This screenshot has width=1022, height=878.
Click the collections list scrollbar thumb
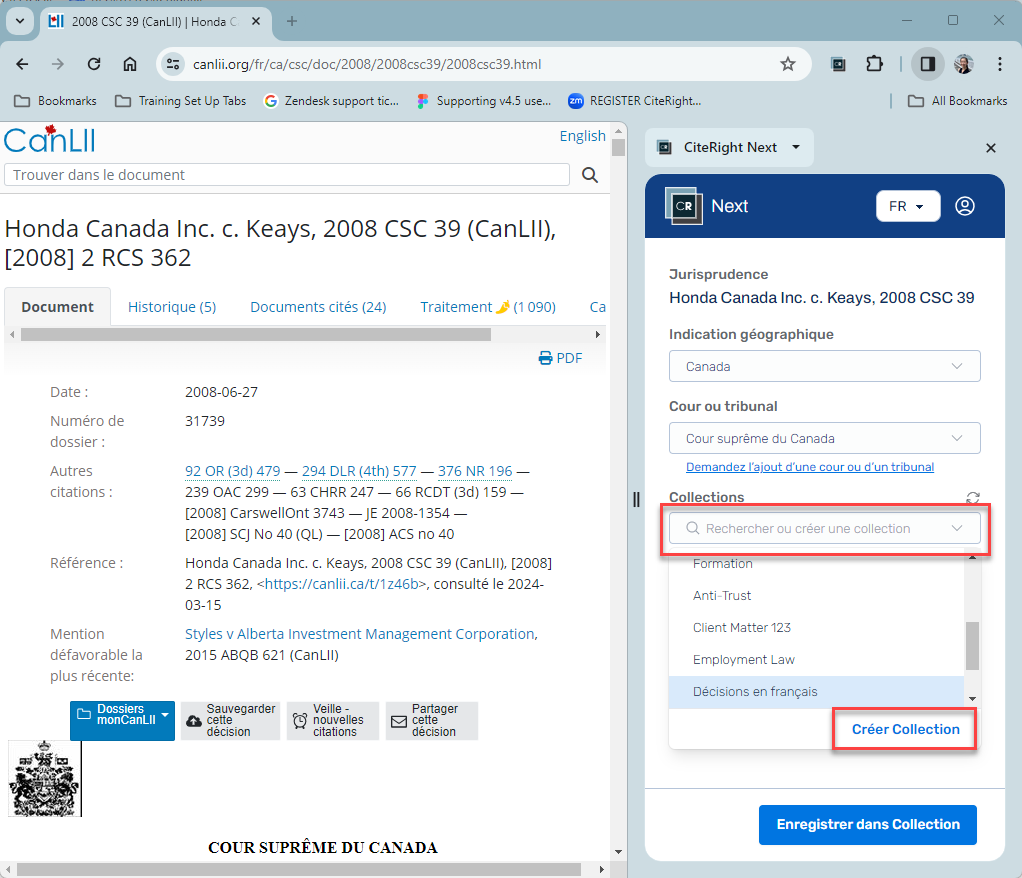[x=972, y=646]
